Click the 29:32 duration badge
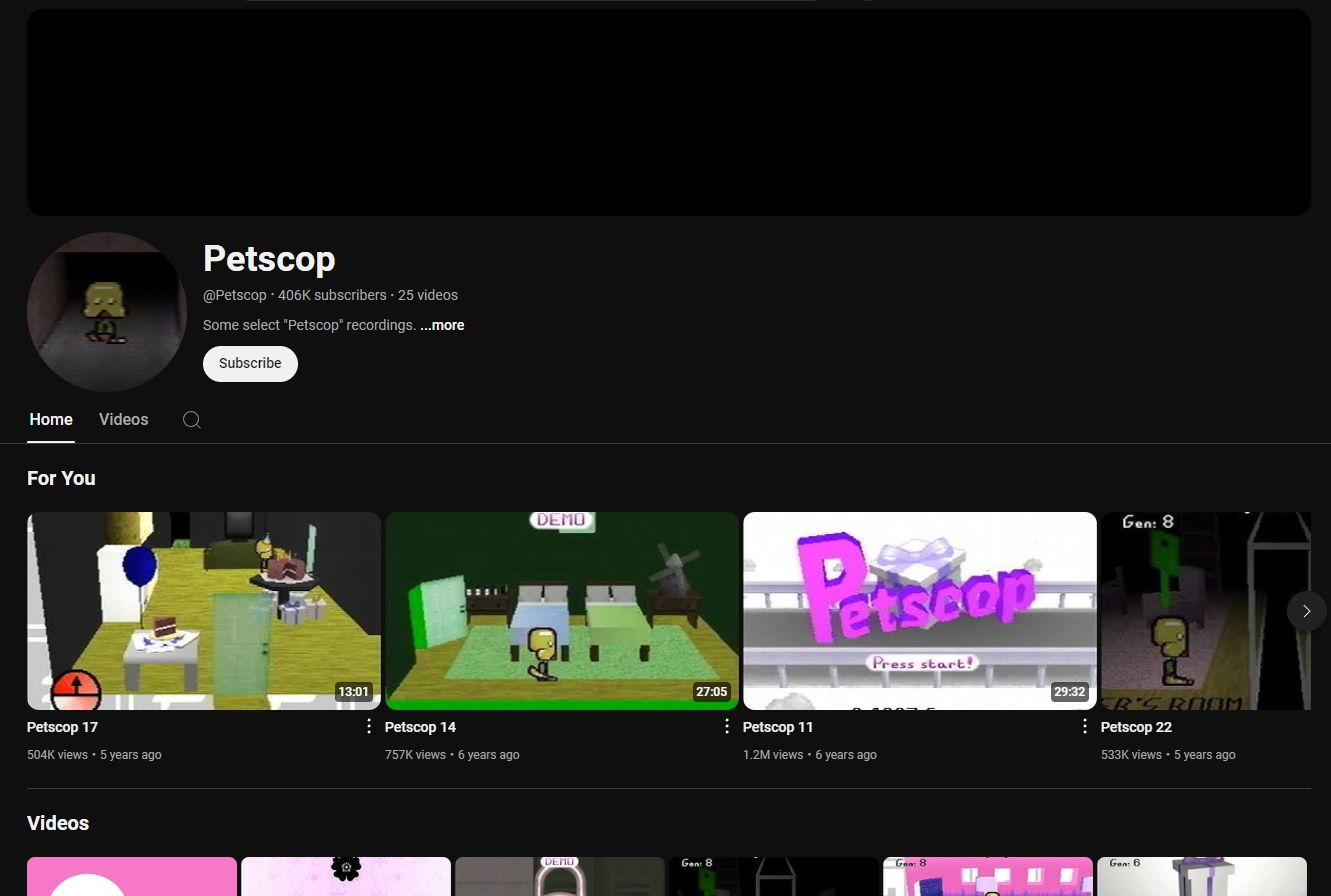The image size is (1331, 896). coord(1070,691)
